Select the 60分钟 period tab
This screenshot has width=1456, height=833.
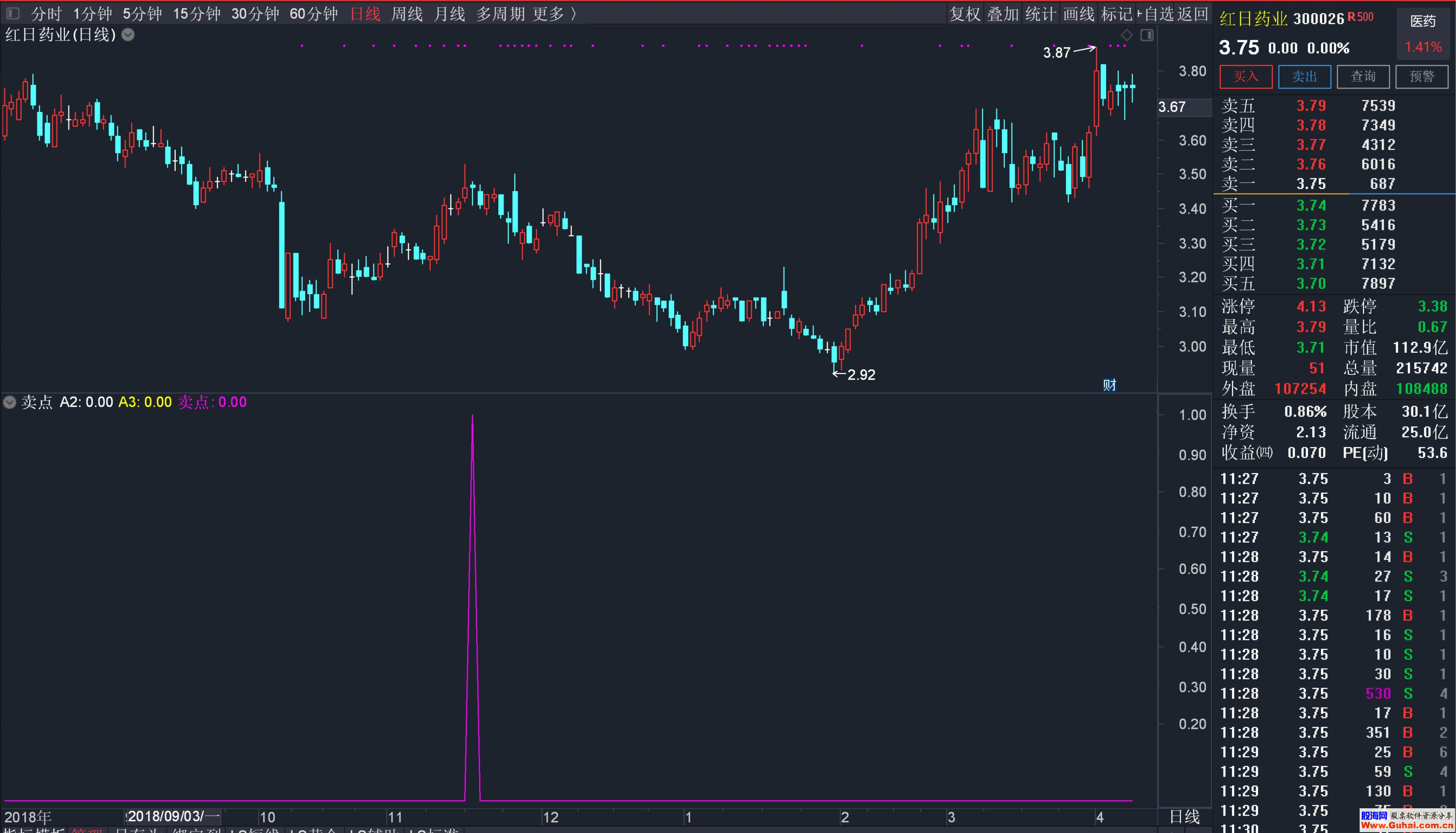313,14
